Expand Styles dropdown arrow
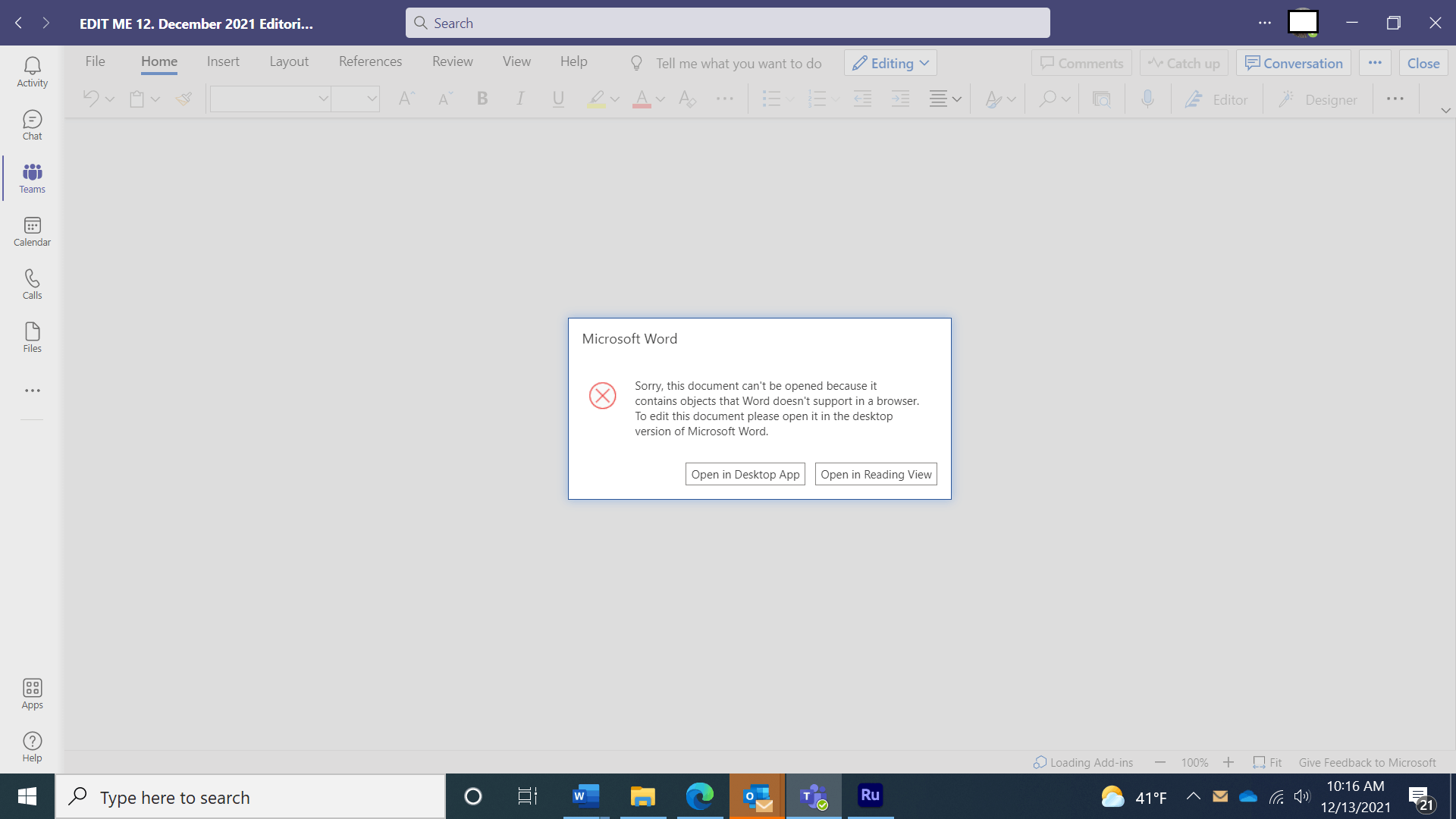 tap(1012, 99)
